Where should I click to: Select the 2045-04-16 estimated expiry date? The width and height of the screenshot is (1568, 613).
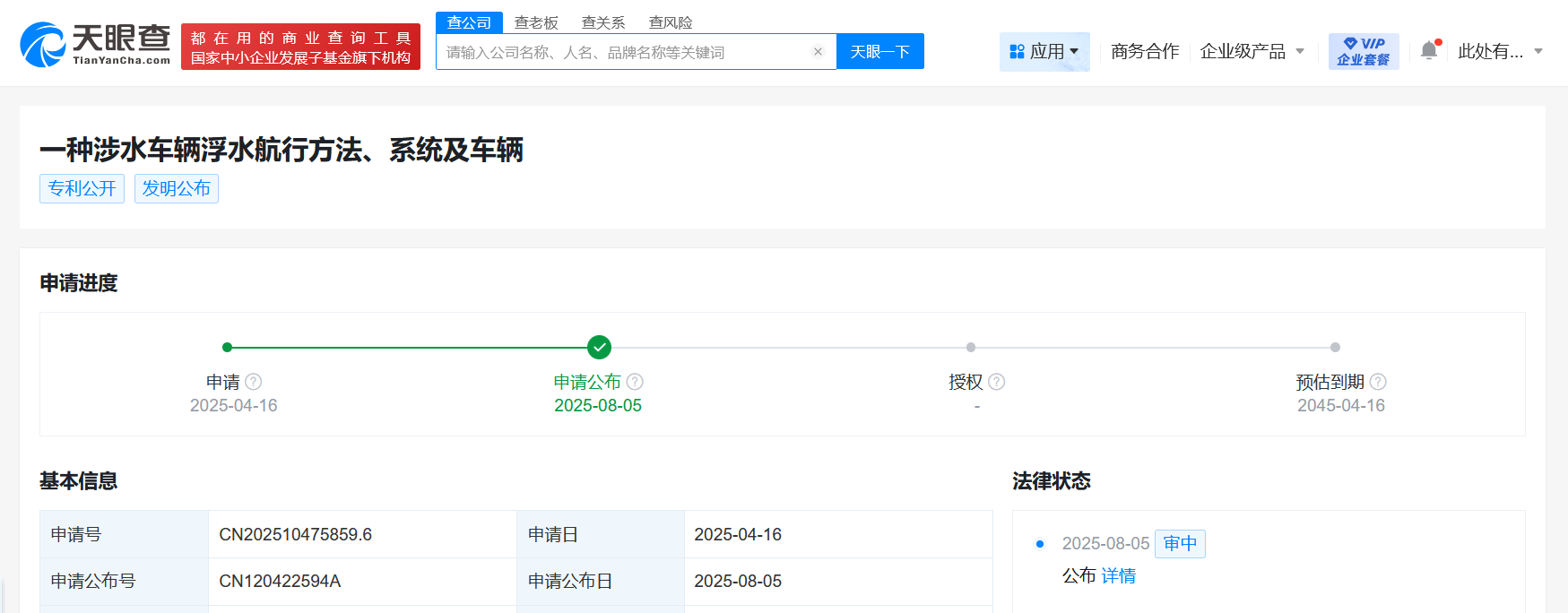[x=1341, y=405]
